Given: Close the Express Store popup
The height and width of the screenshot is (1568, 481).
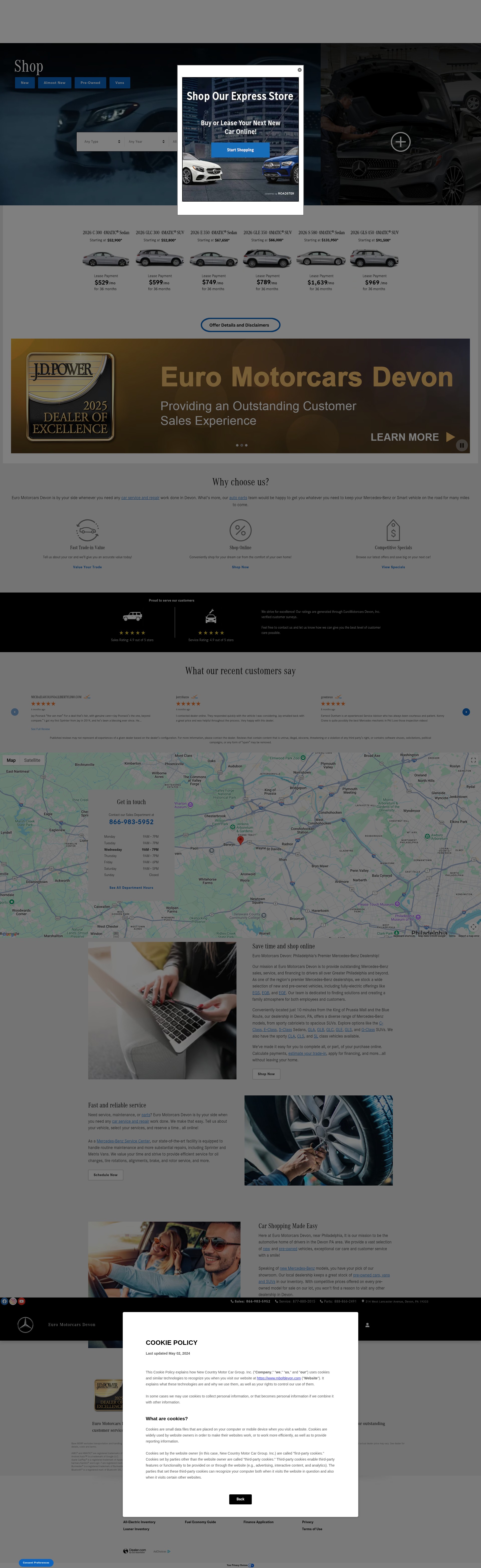Looking at the screenshot, I should click(300, 70).
